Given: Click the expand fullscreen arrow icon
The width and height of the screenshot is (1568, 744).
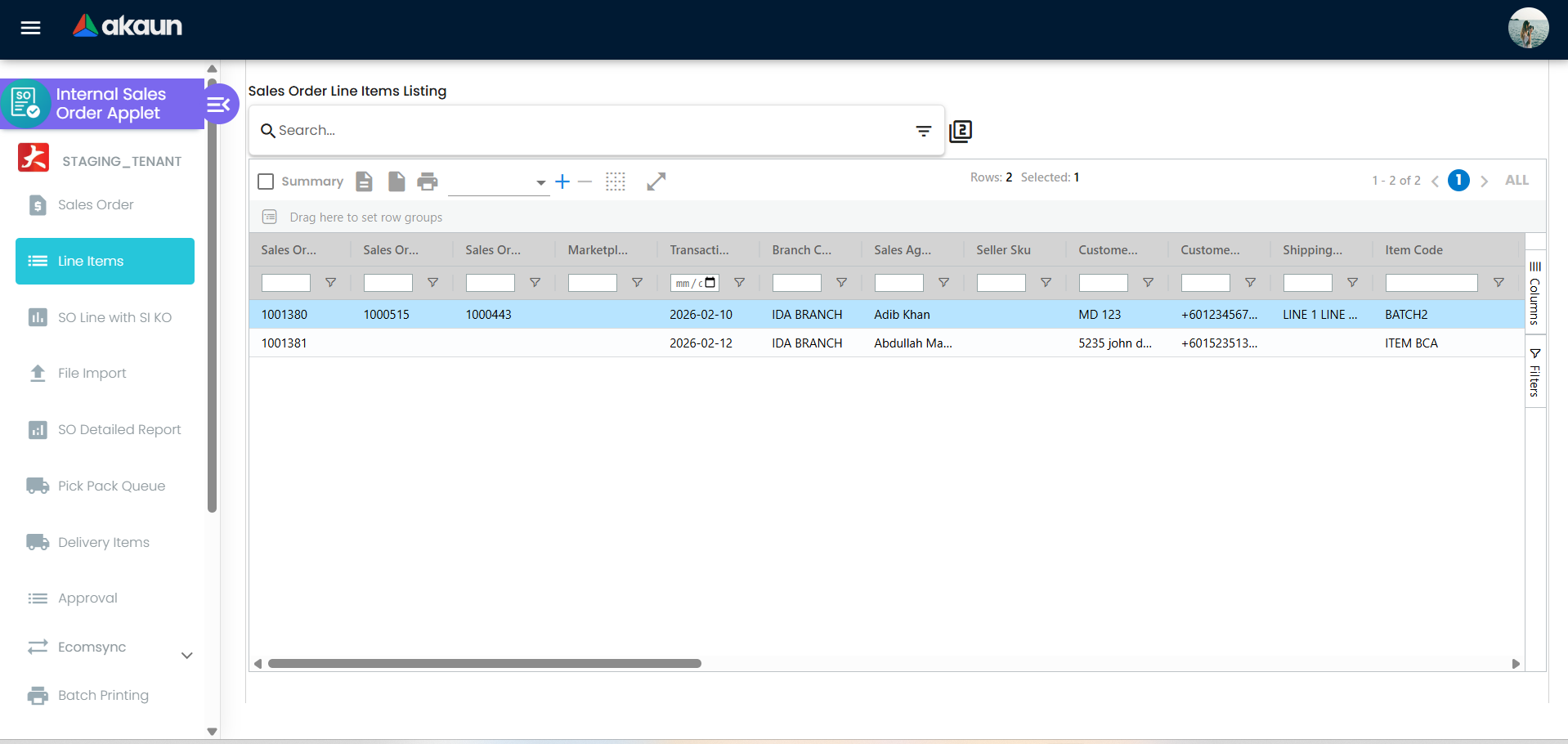Looking at the screenshot, I should coord(656,182).
